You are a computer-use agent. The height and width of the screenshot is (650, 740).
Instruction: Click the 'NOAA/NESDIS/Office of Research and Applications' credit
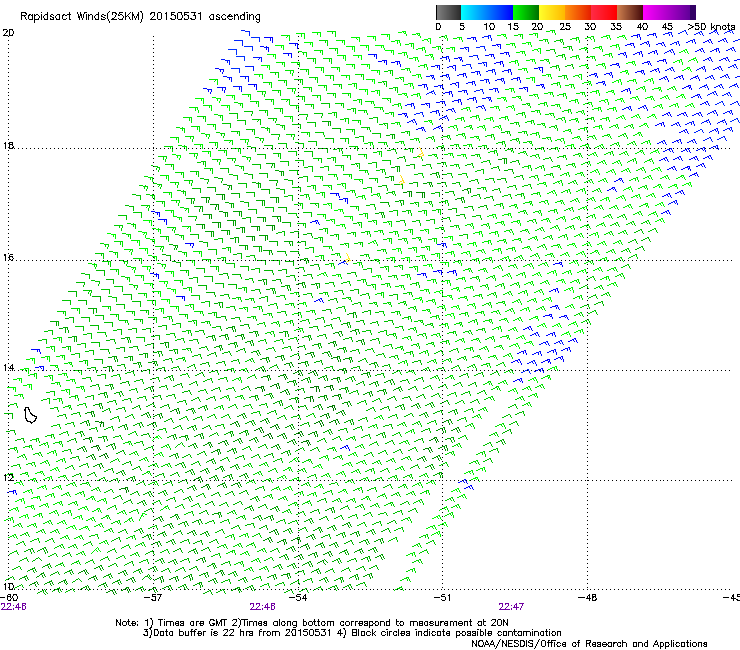point(589,644)
